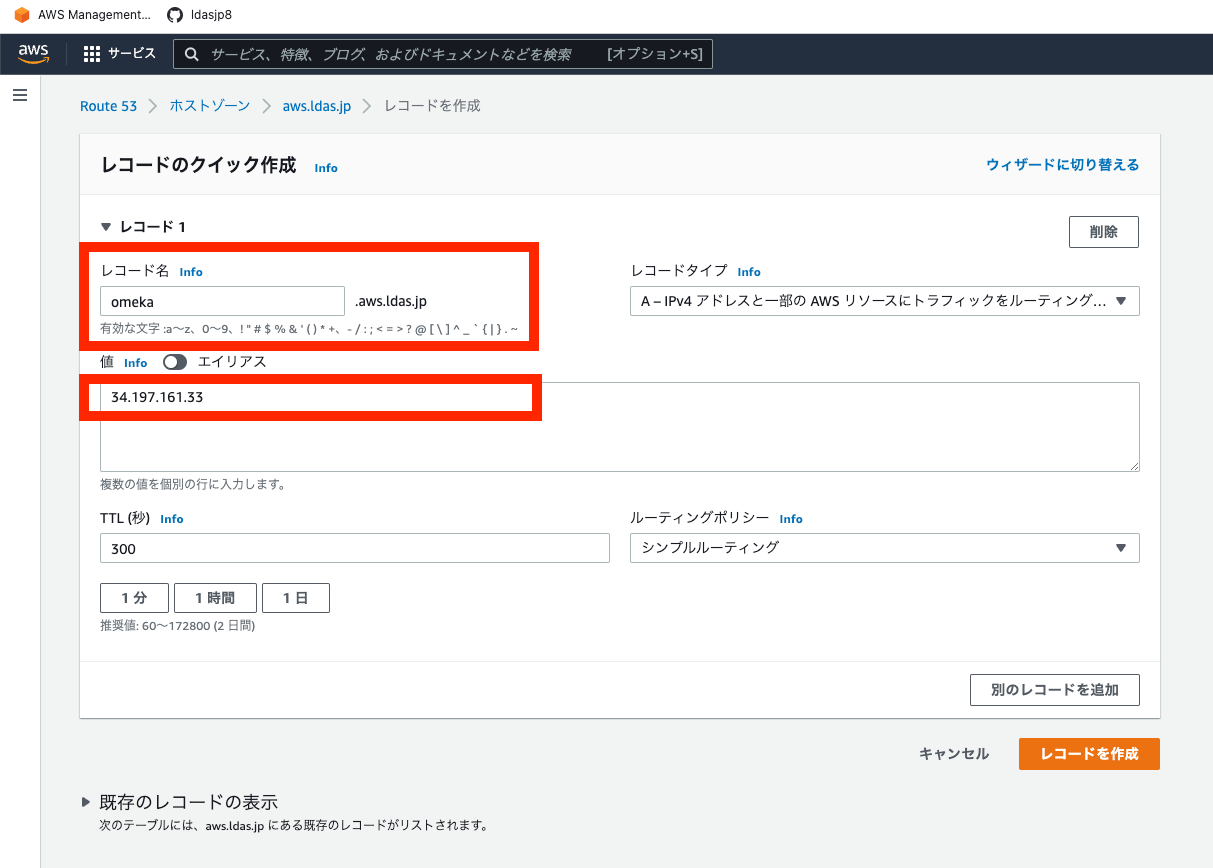Open the レコードタイプ dropdown
Screen dimensions: 1213x868
click(x=884, y=301)
